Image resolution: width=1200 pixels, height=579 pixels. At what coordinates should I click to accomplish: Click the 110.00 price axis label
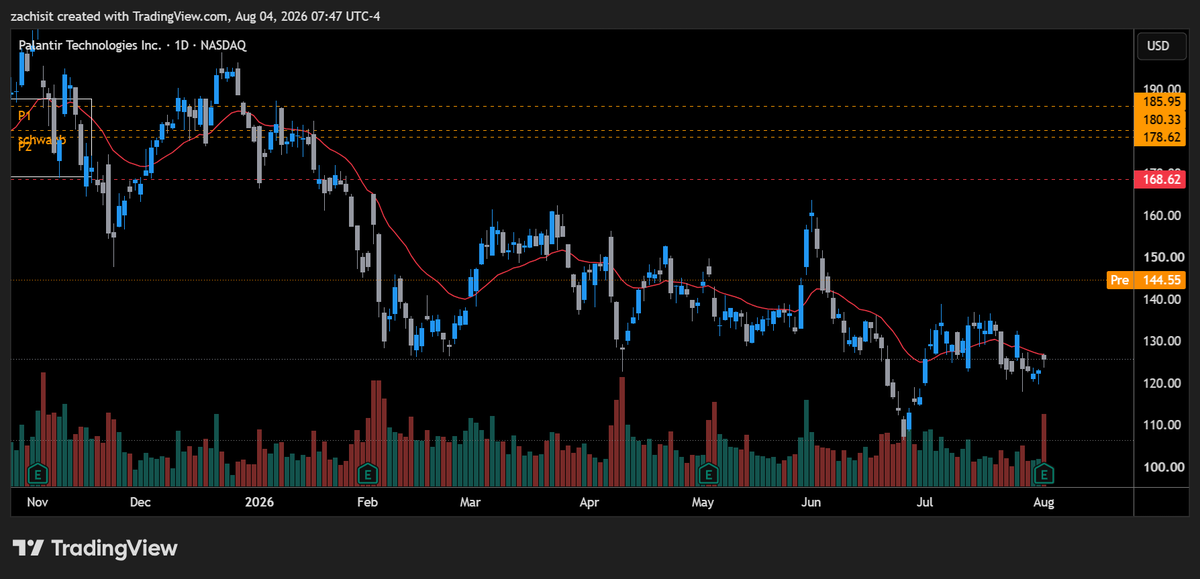[x=1163, y=425]
